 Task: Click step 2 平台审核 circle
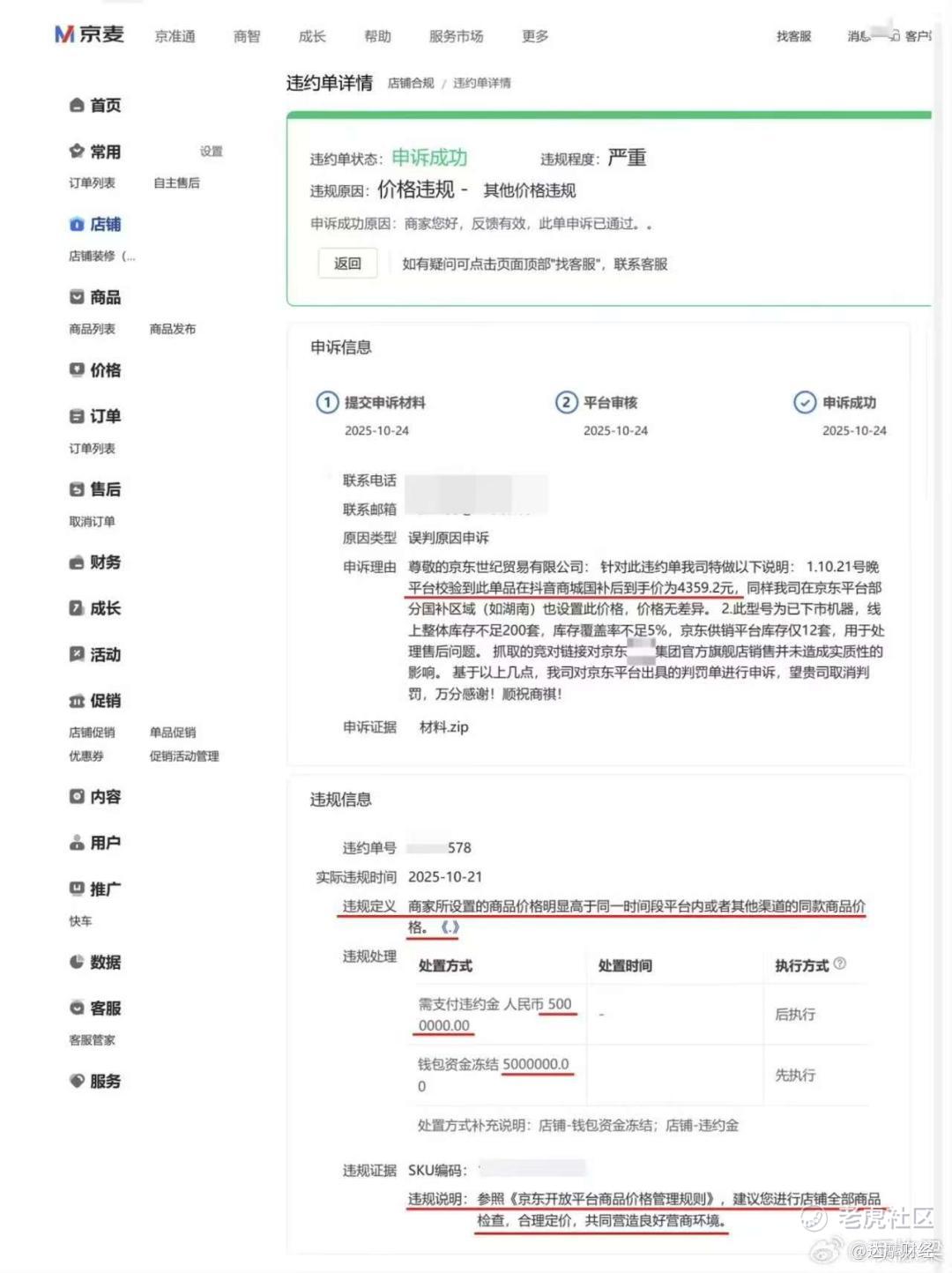[566, 402]
